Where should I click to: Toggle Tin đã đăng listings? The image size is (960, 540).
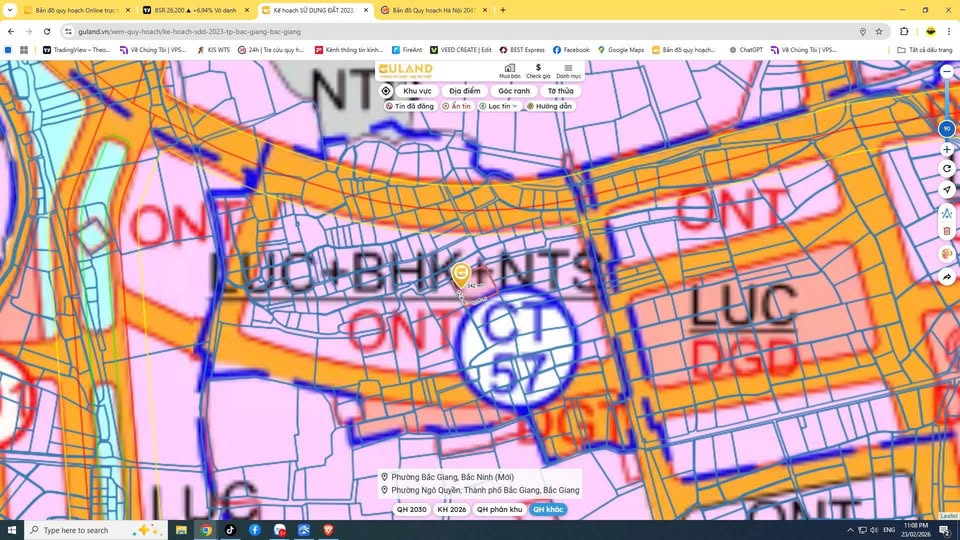[x=410, y=106]
